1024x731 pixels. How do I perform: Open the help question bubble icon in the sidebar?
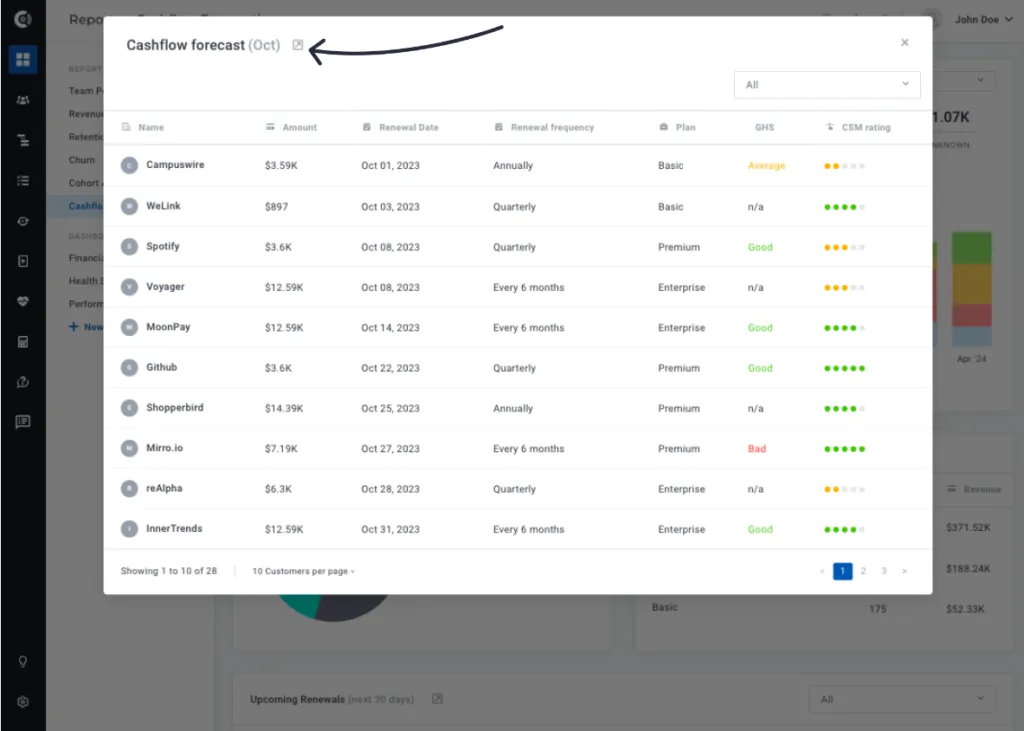pos(23,382)
